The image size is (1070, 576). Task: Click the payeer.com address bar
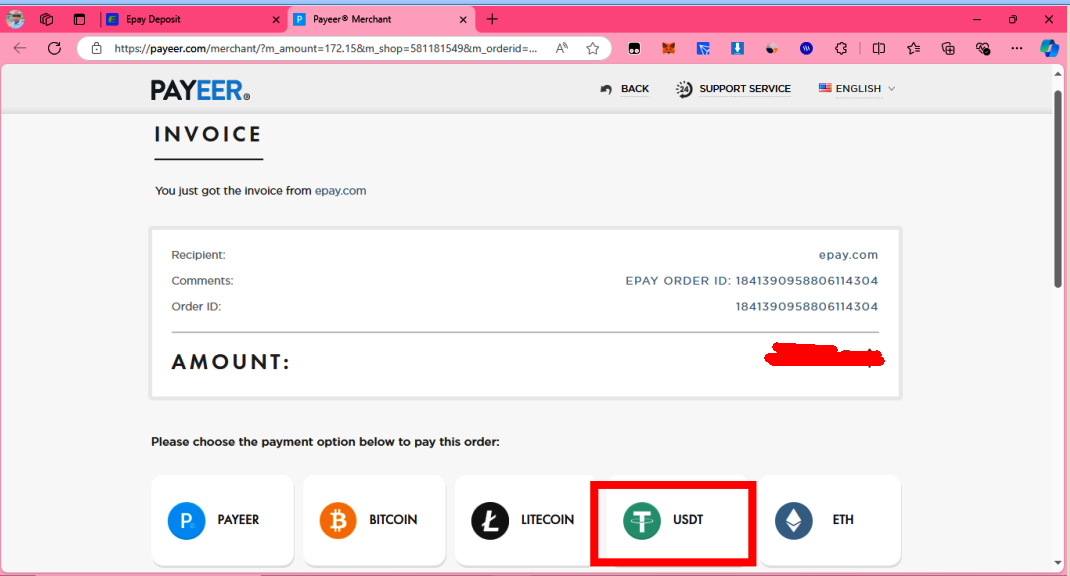326,48
